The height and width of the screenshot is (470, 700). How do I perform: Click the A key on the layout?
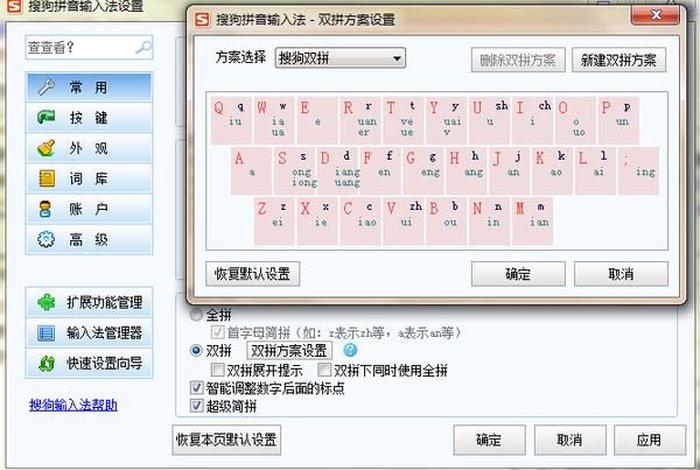coord(251,171)
